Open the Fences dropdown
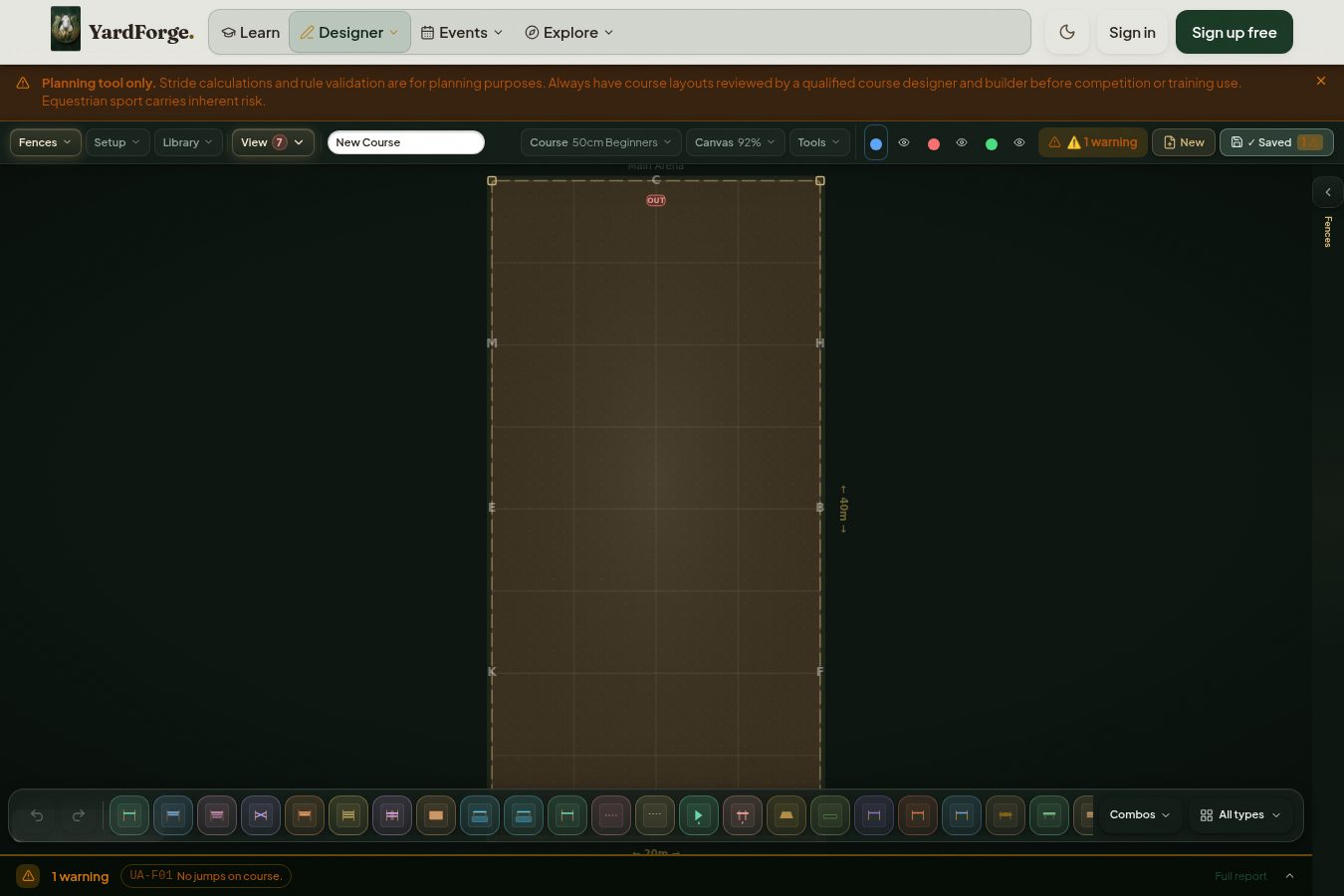 click(46, 142)
